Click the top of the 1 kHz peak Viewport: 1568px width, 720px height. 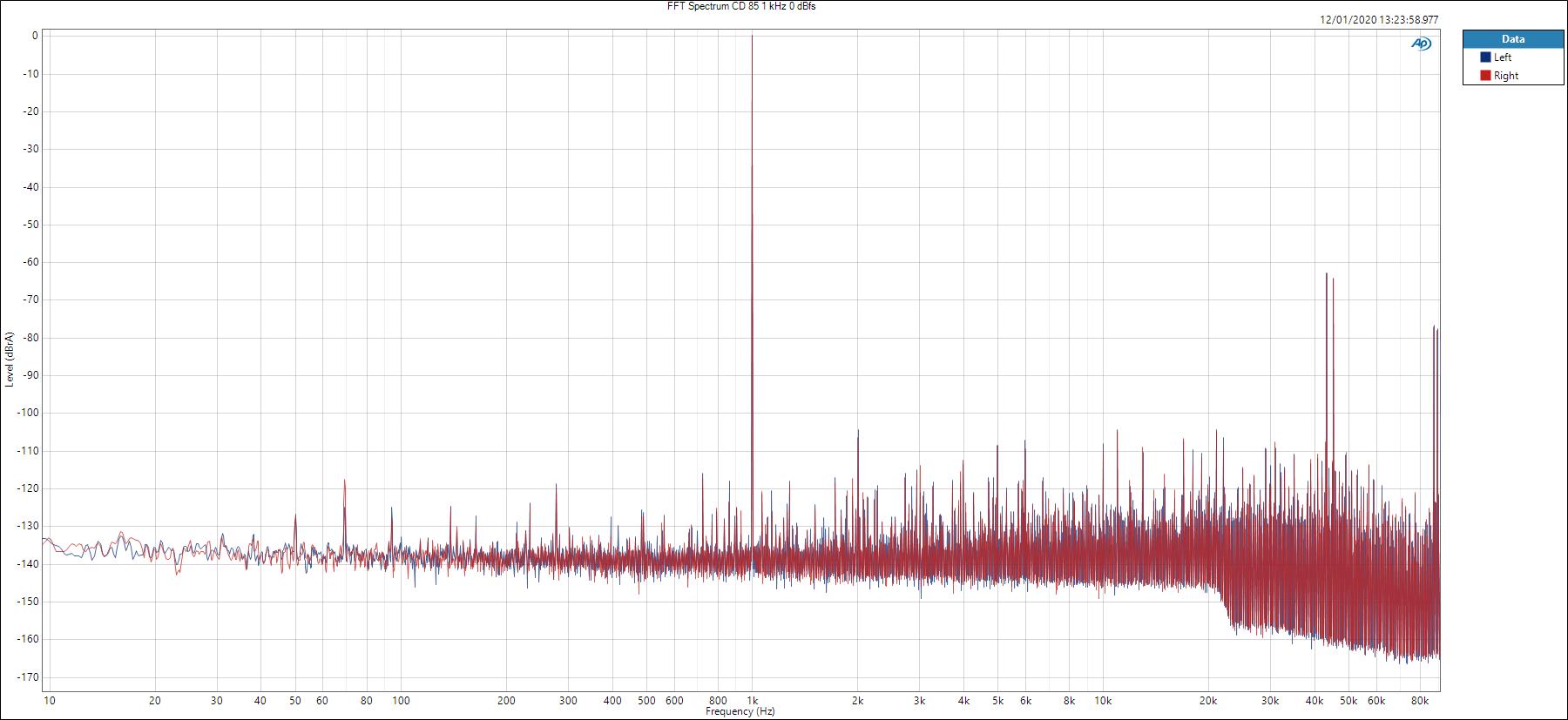click(x=752, y=37)
